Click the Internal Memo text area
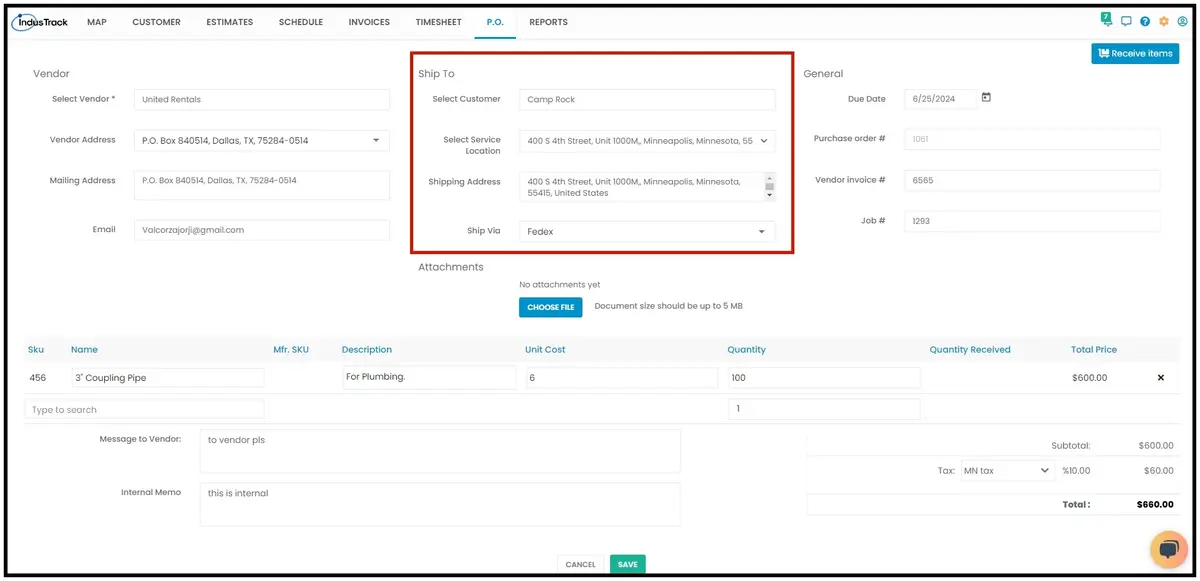1200x581 pixels. [440, 504]
